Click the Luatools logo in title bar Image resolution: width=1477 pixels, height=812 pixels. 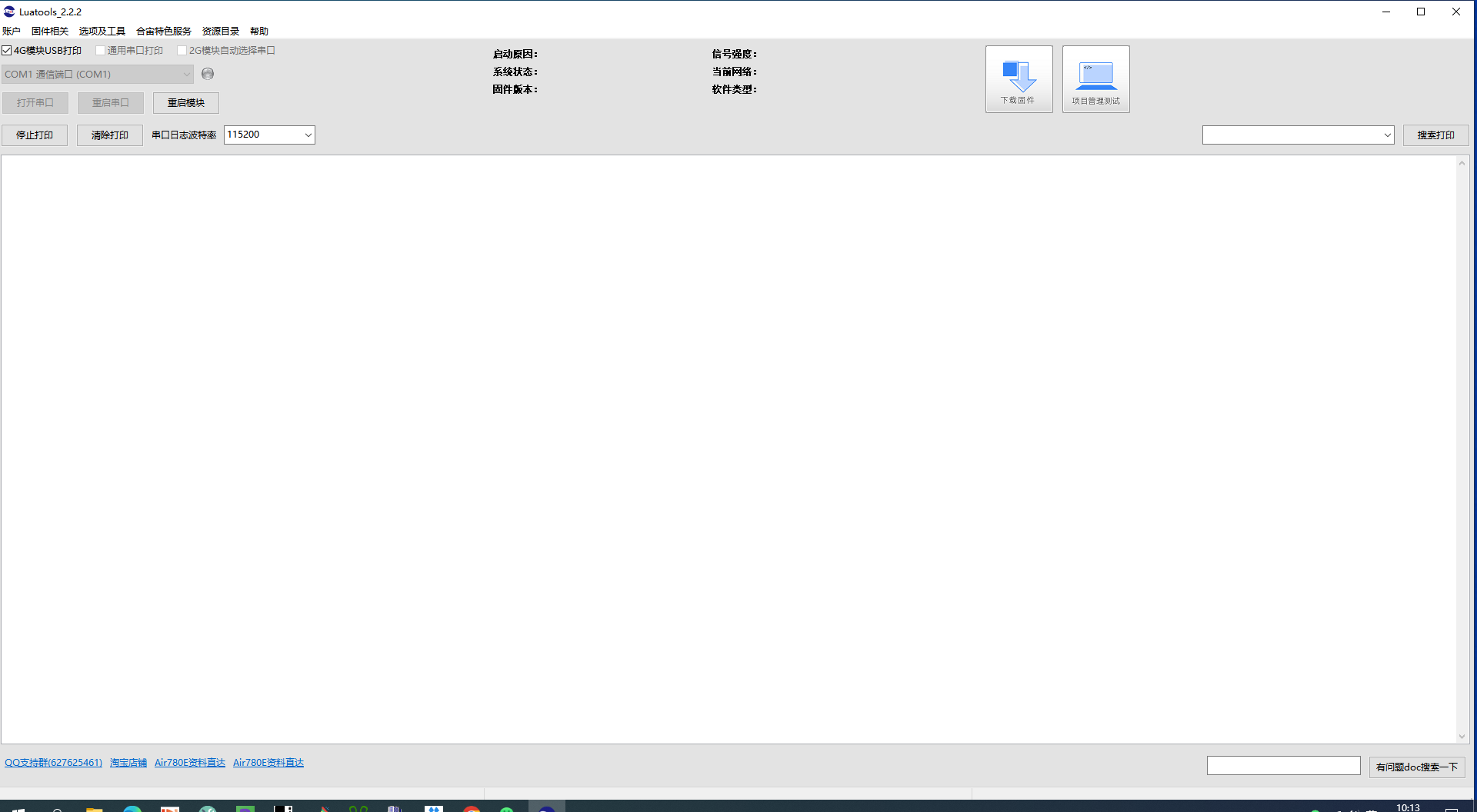(9, 12)
